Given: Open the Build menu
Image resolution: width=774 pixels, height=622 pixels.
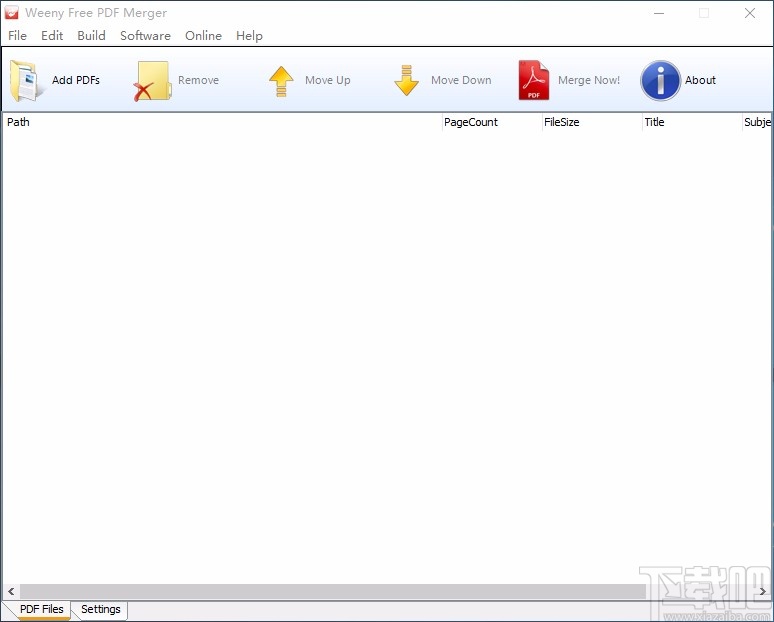Looking at the screenshot, I should coord(91,36).
